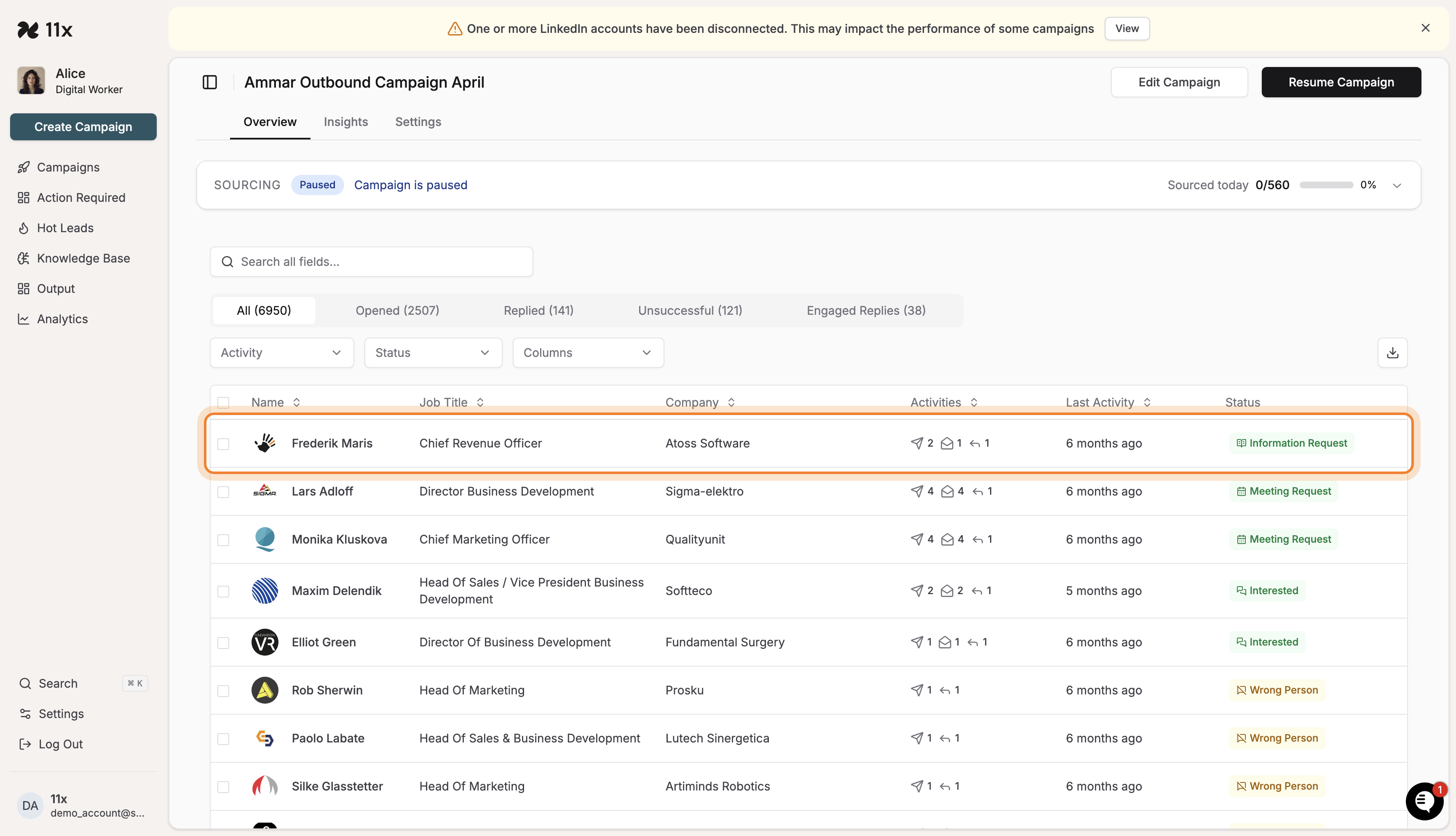
Task: Open Hot Leads from the sidebar
Action: coord(65,228)
